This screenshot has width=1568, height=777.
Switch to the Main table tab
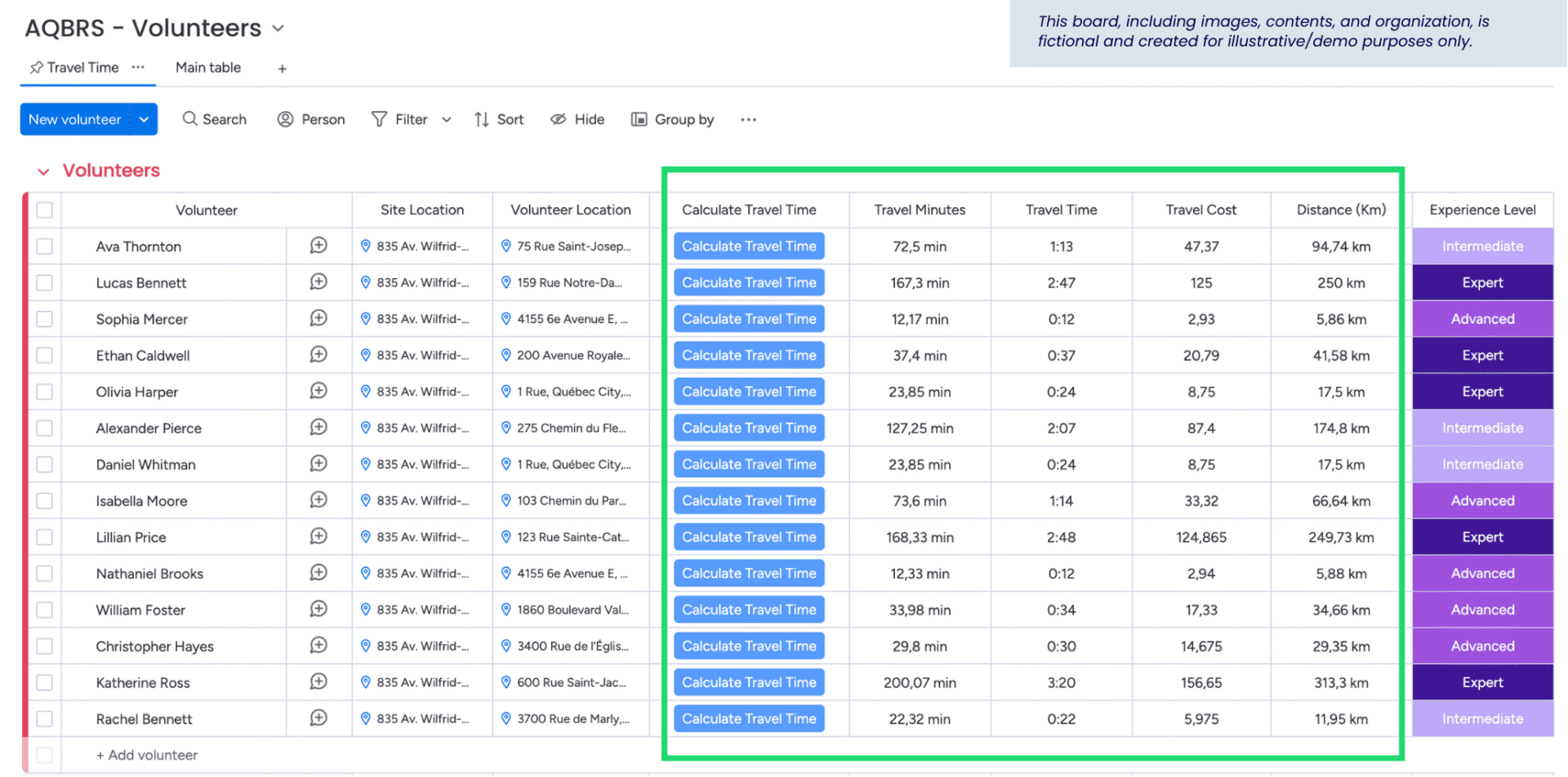(207, 68)
